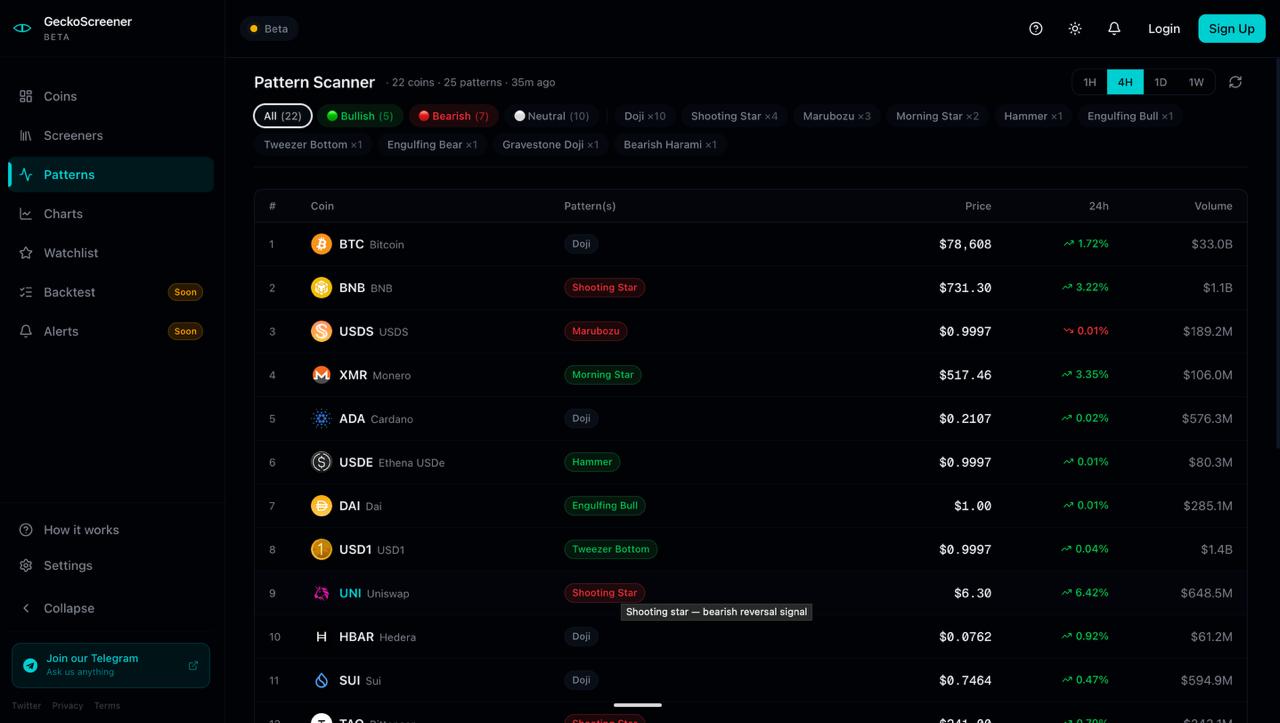1280x723 pixels.
Task: Click the Tweezer Bottom tag on USD1 row
Action: tap(611, 549)
